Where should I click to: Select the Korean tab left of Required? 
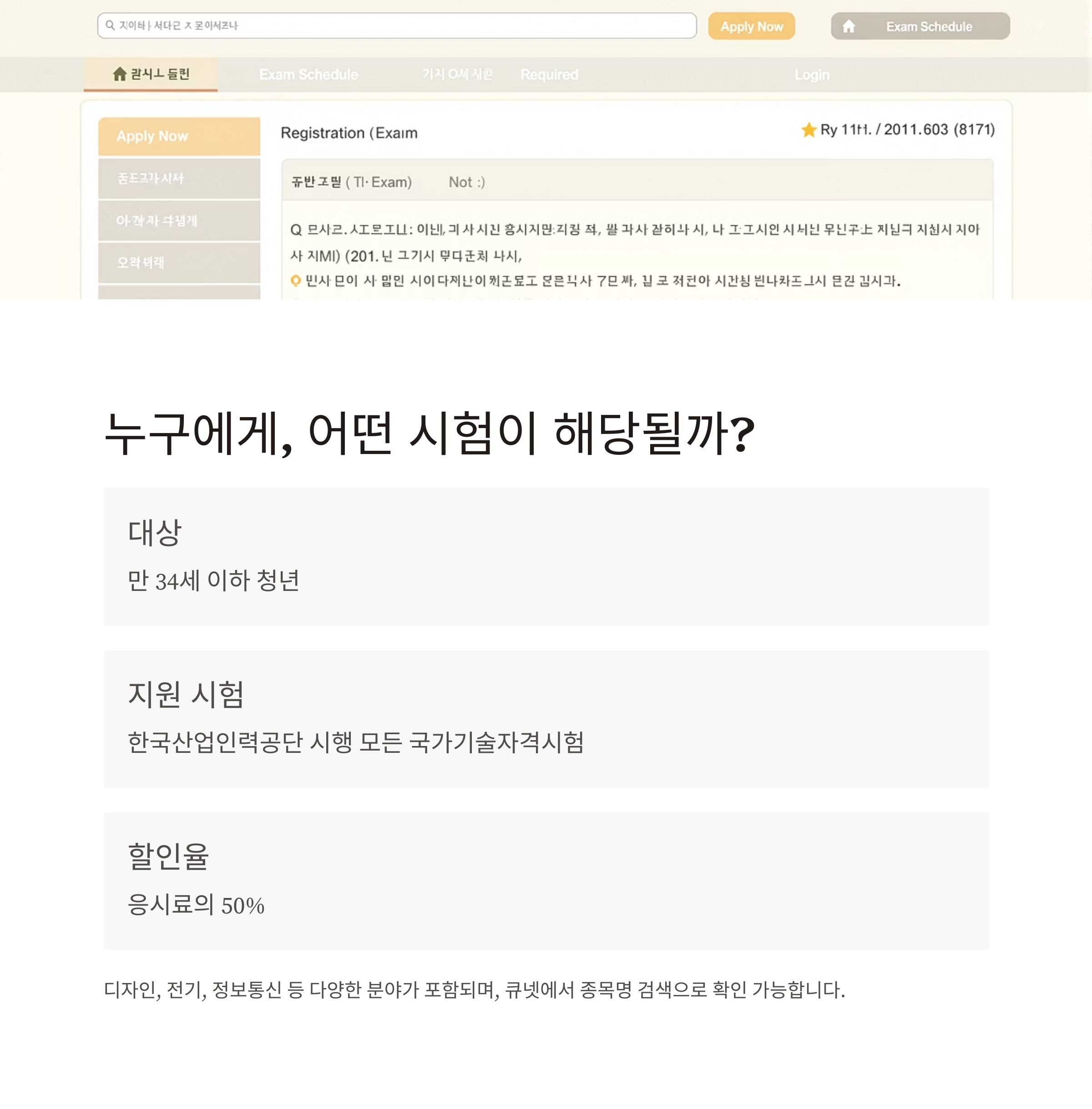coord(457,74)
